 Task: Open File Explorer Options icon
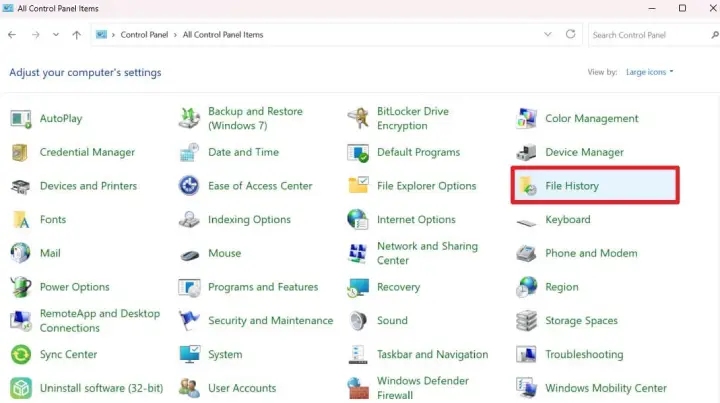point(358,185)
